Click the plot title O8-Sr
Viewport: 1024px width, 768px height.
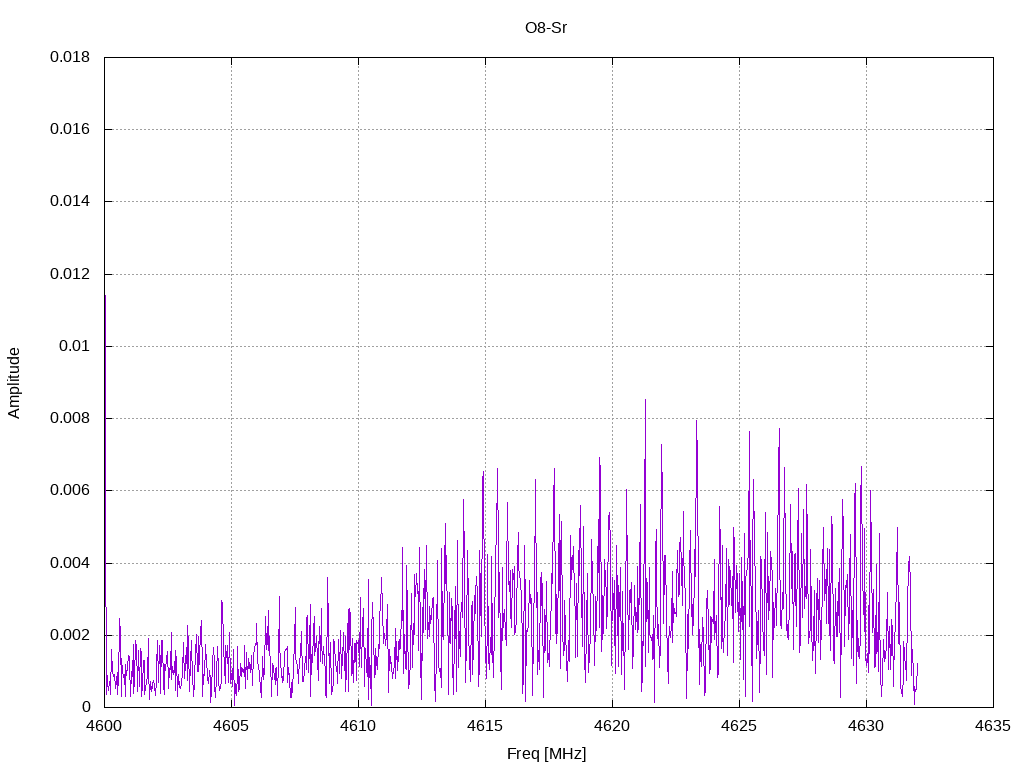546,28
